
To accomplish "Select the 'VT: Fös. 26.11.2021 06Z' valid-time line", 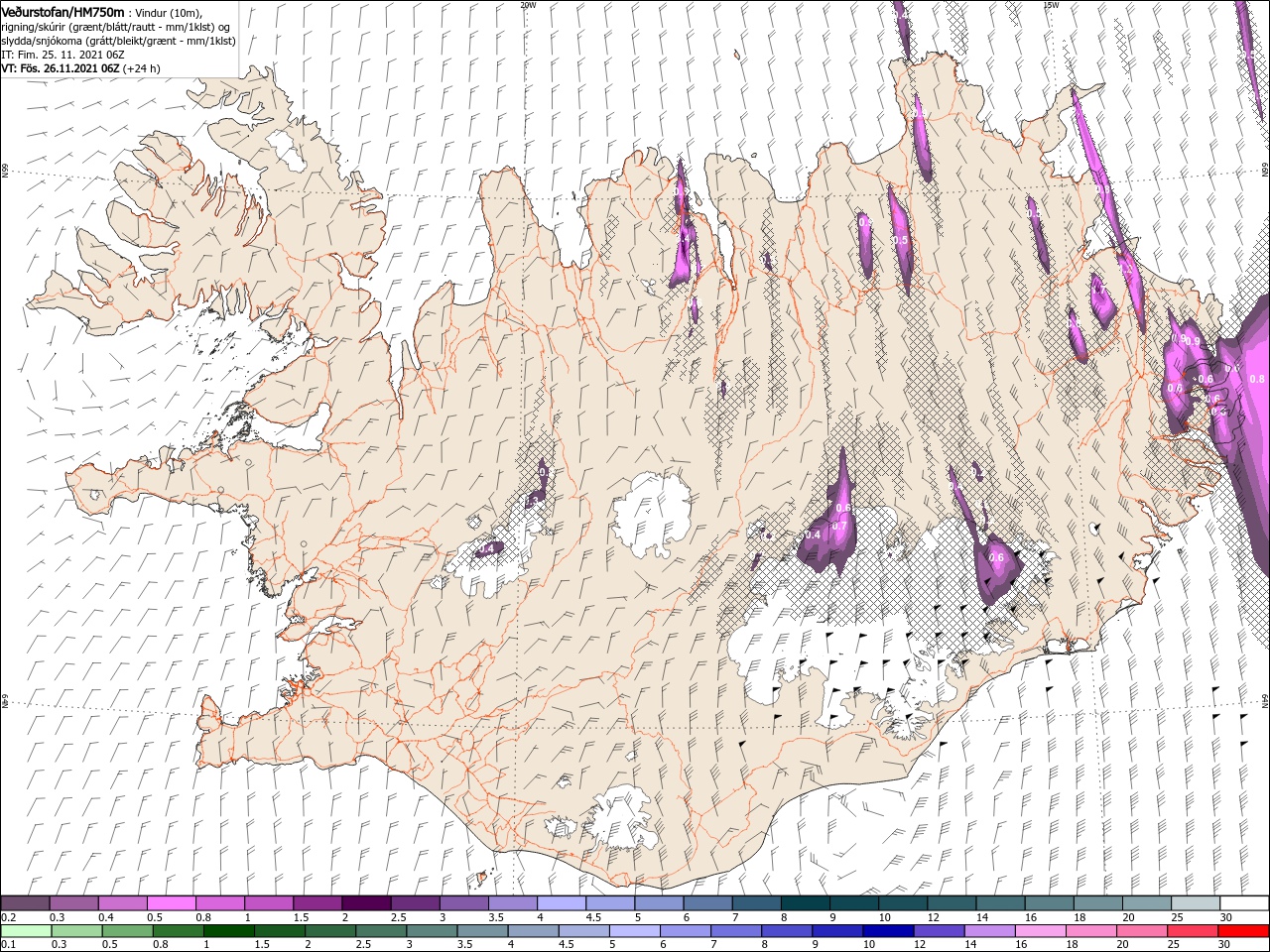I will coord(62,68).
